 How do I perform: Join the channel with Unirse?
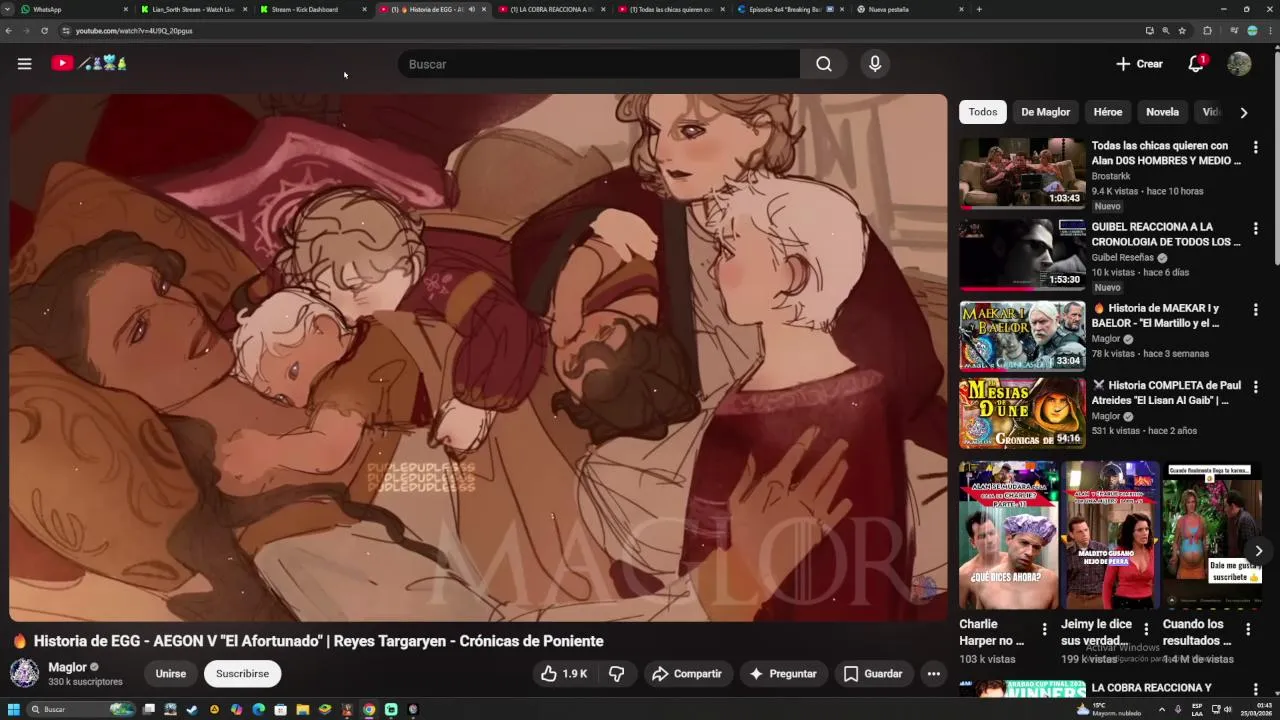(x=171, y=674)
